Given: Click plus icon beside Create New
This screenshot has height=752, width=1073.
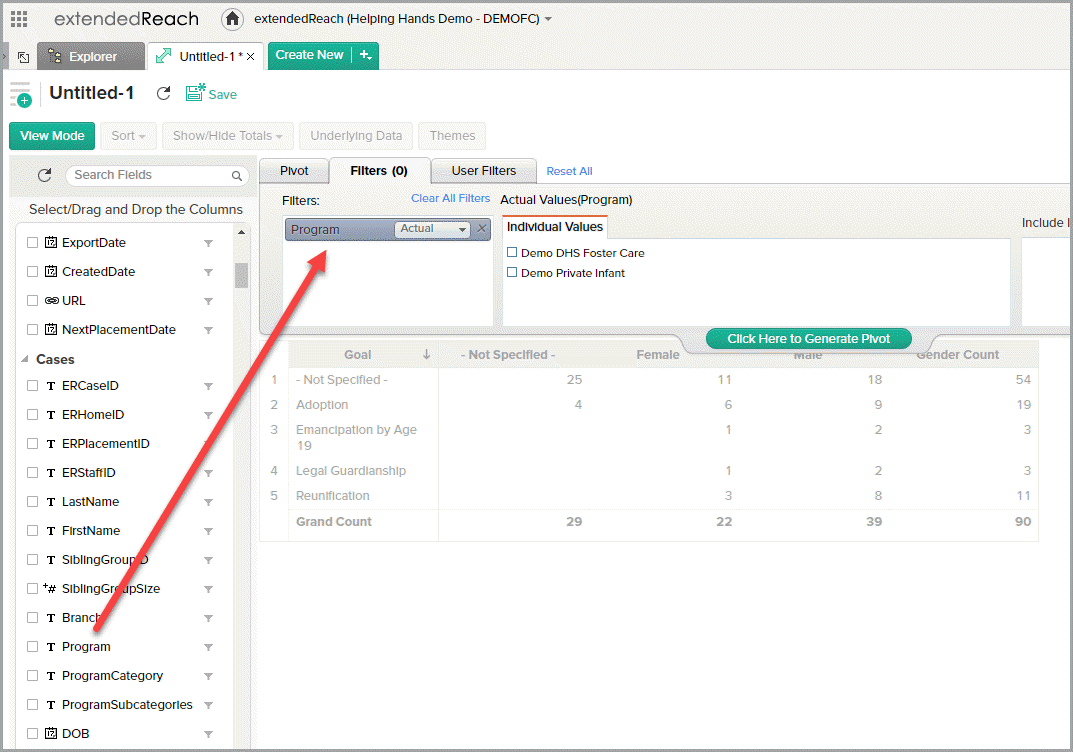Looking at the screenshot, I should 365,55.
